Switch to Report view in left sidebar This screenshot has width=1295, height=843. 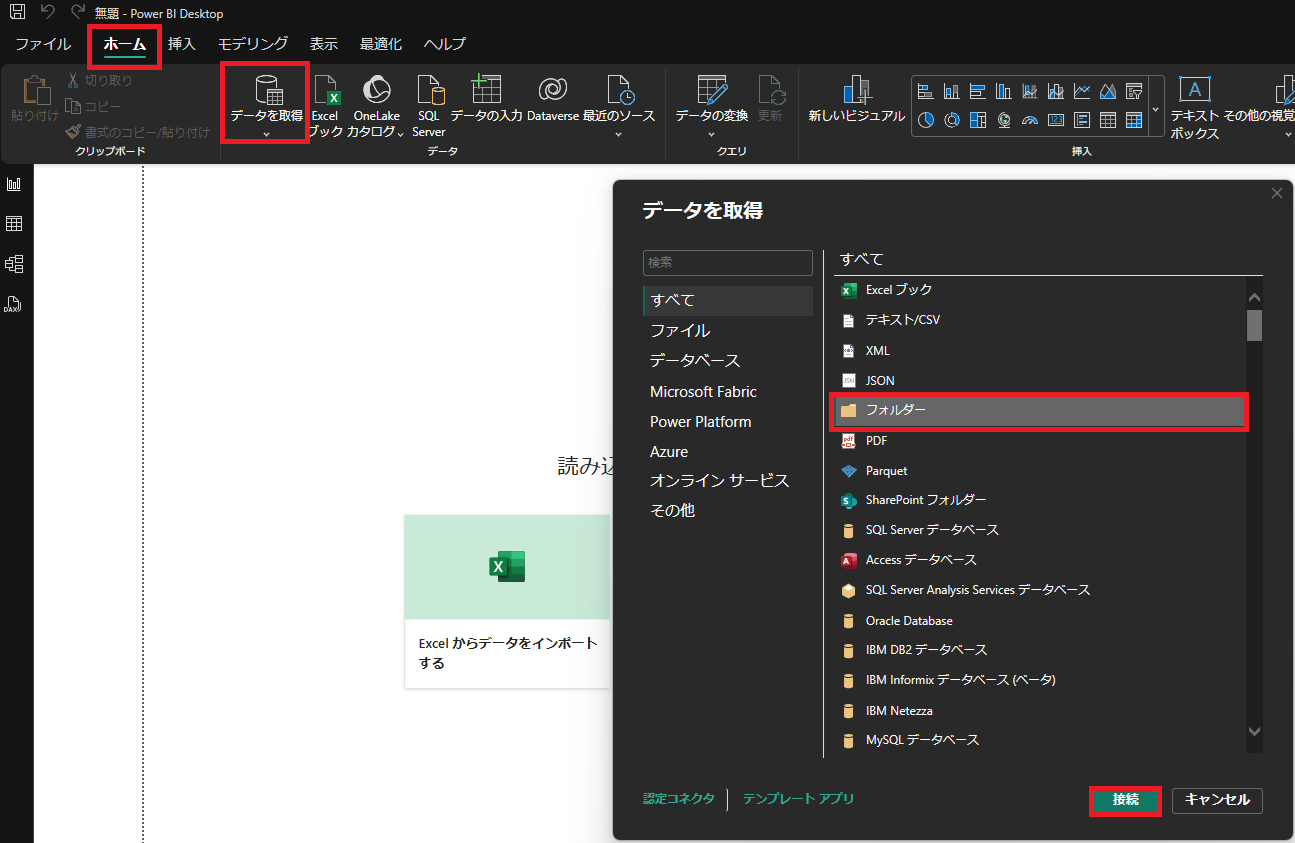pos(14,184)
